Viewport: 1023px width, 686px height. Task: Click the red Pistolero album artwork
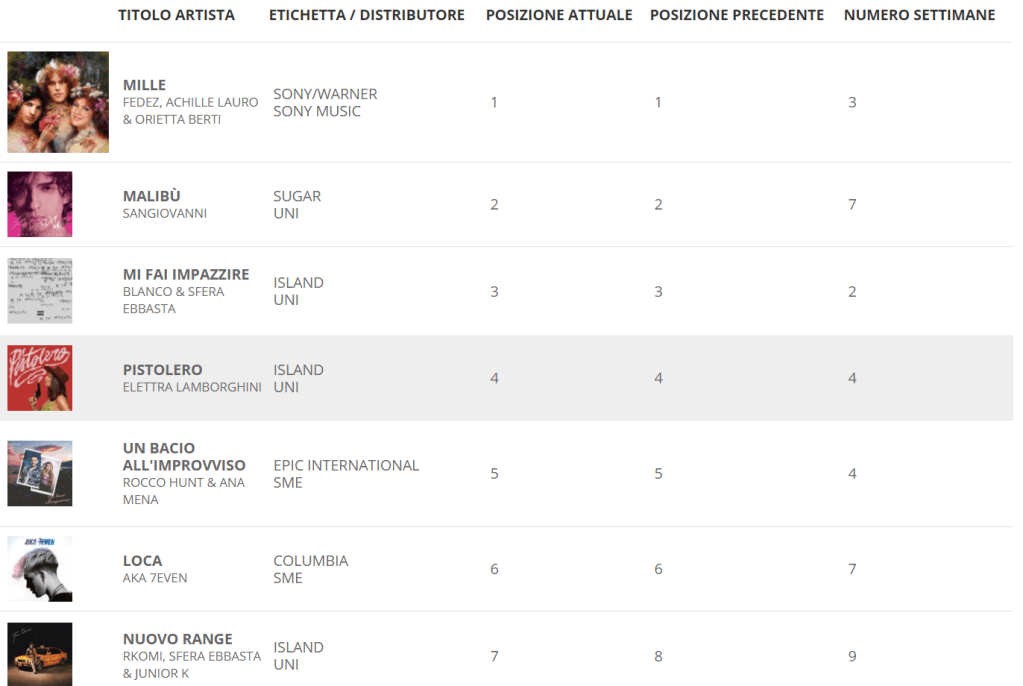pos(40,378)
